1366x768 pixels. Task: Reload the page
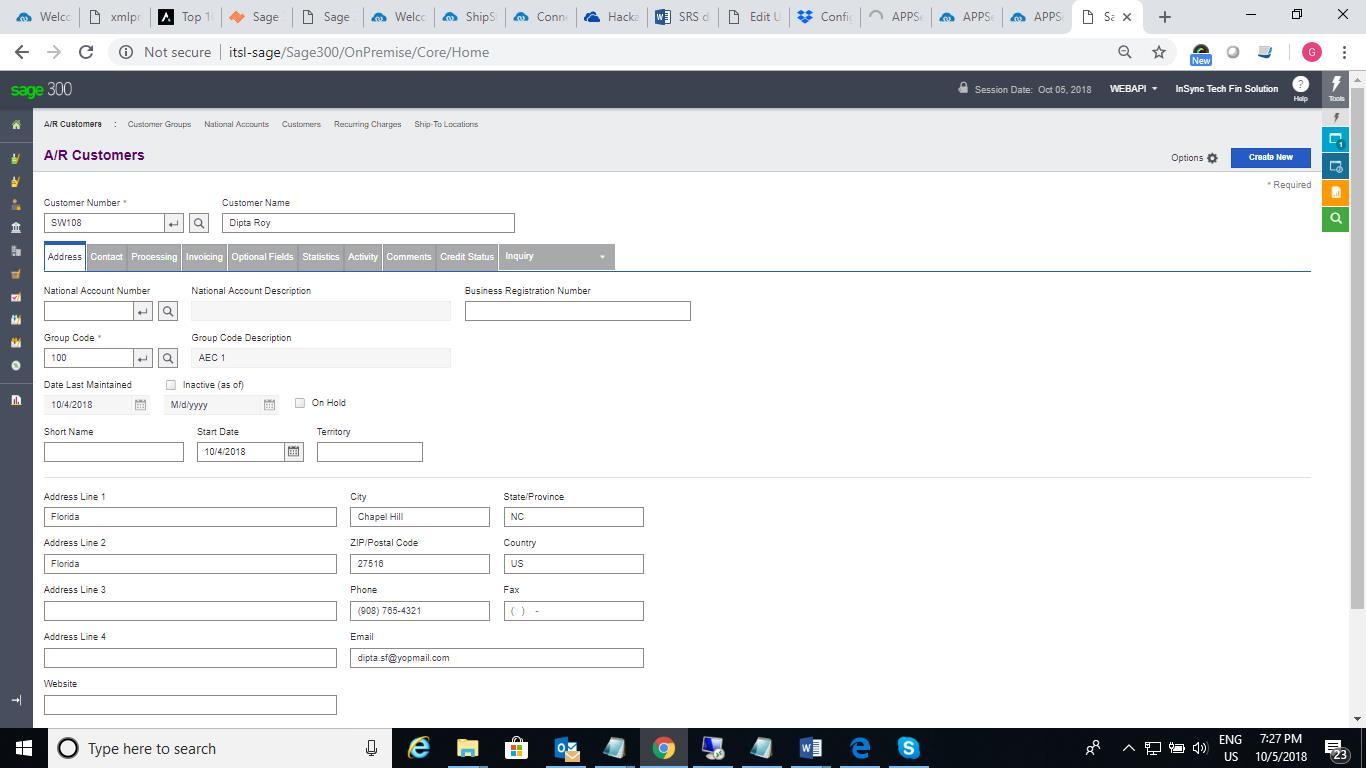point(86,52)
